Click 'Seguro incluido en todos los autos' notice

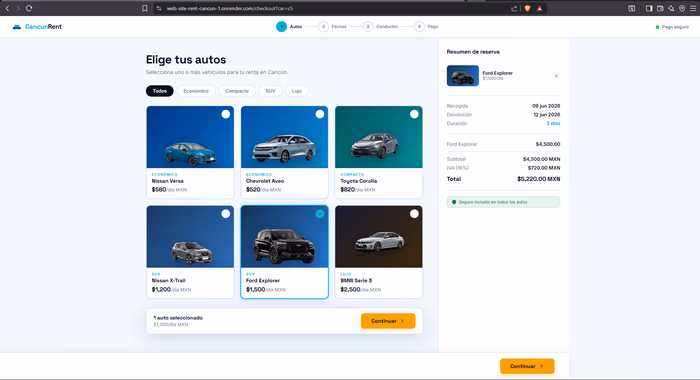[x=503, y=202]
